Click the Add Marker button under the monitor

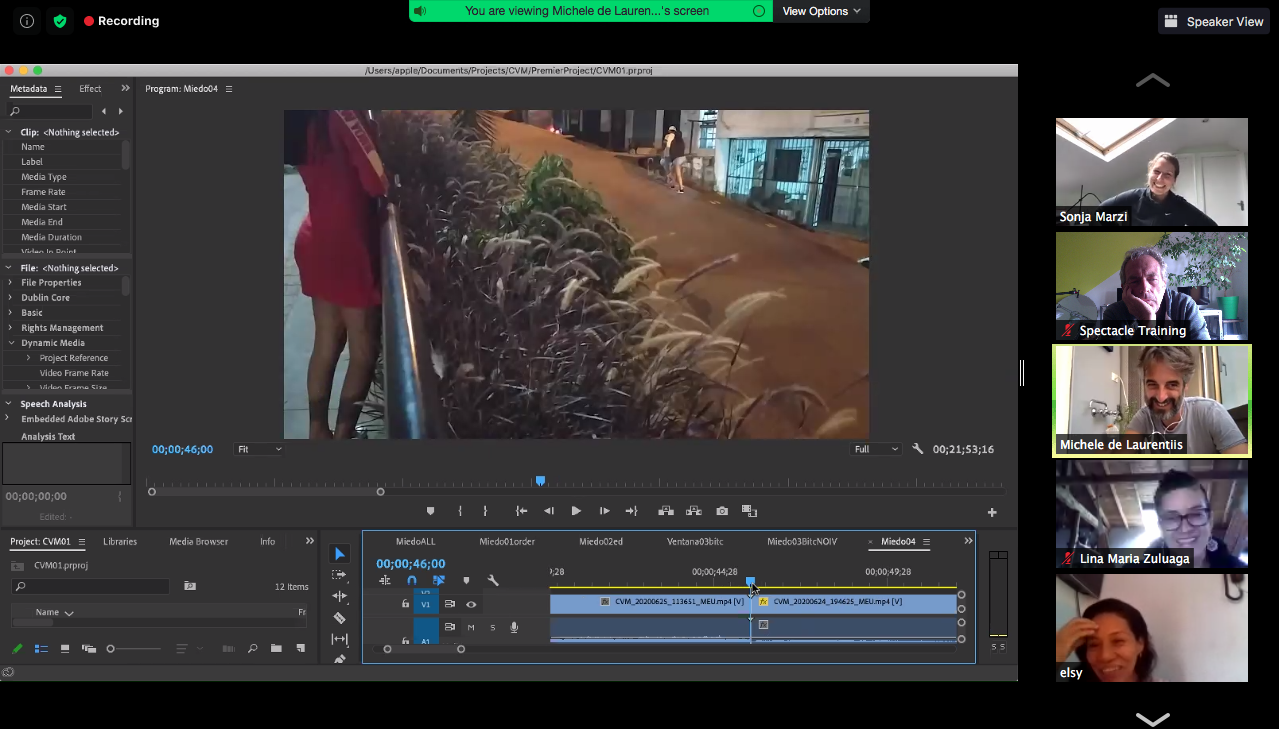pyautogui.click(x=431, y=511)
